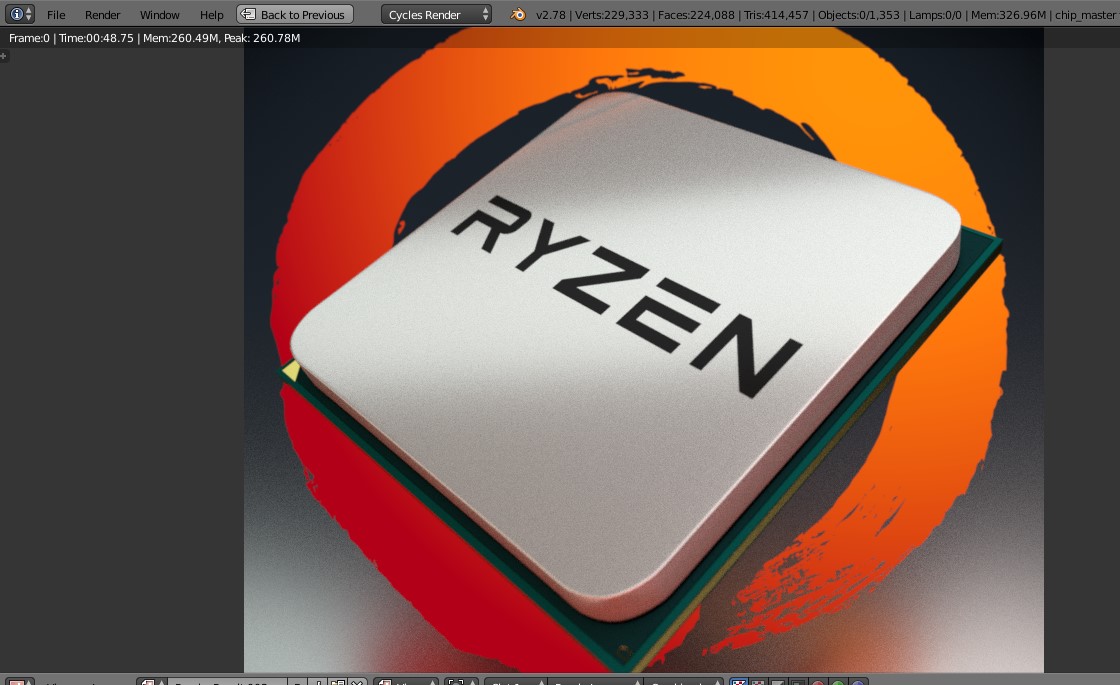The image size is (1120, 685).
Task: Click the Time:00:48.75 render info
Action: [96, 38]
